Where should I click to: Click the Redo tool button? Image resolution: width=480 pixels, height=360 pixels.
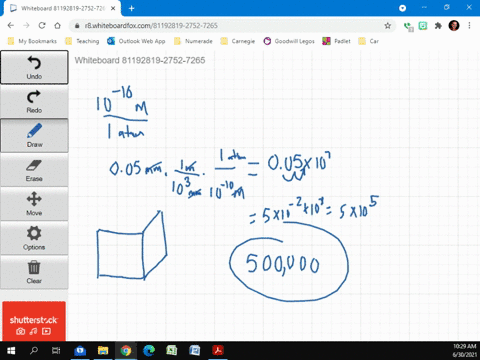[34, 102]
